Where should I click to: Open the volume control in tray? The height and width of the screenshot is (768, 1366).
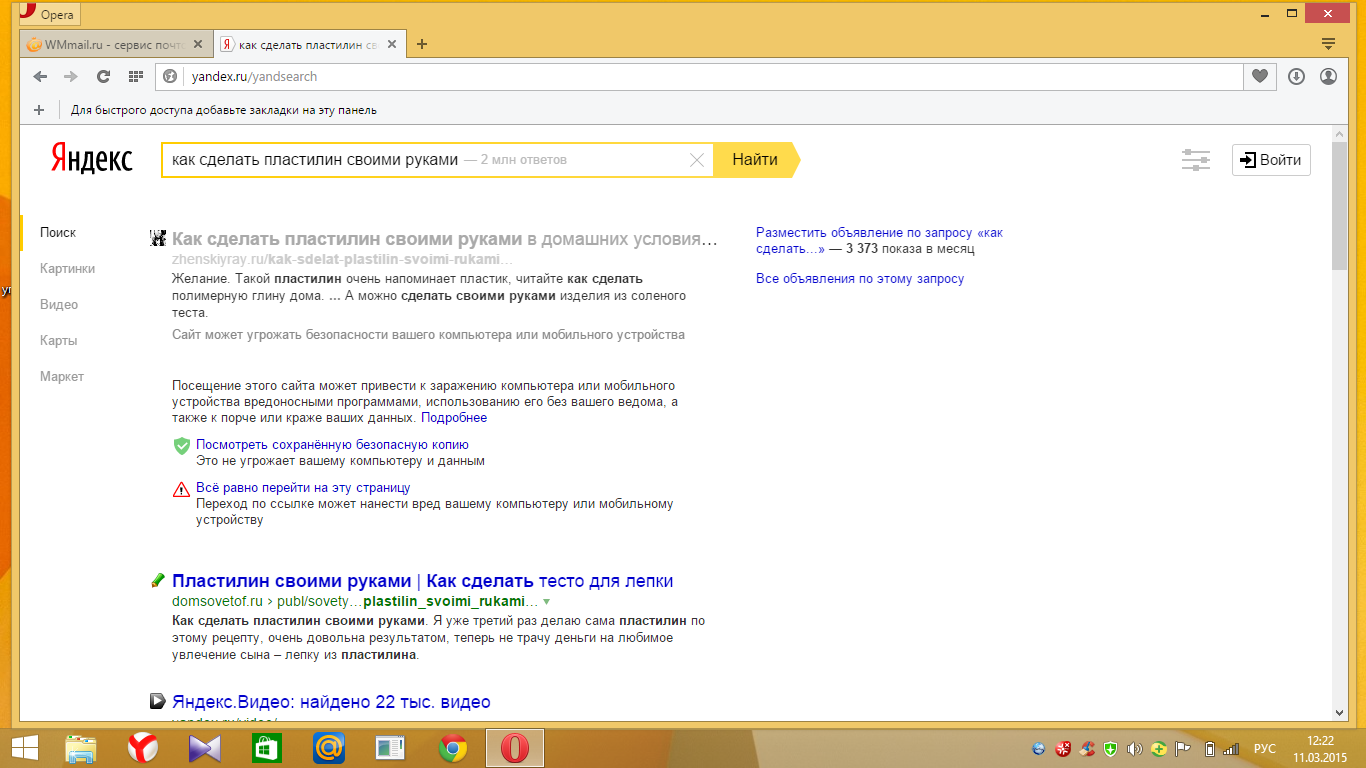(x=1135, y=748)
